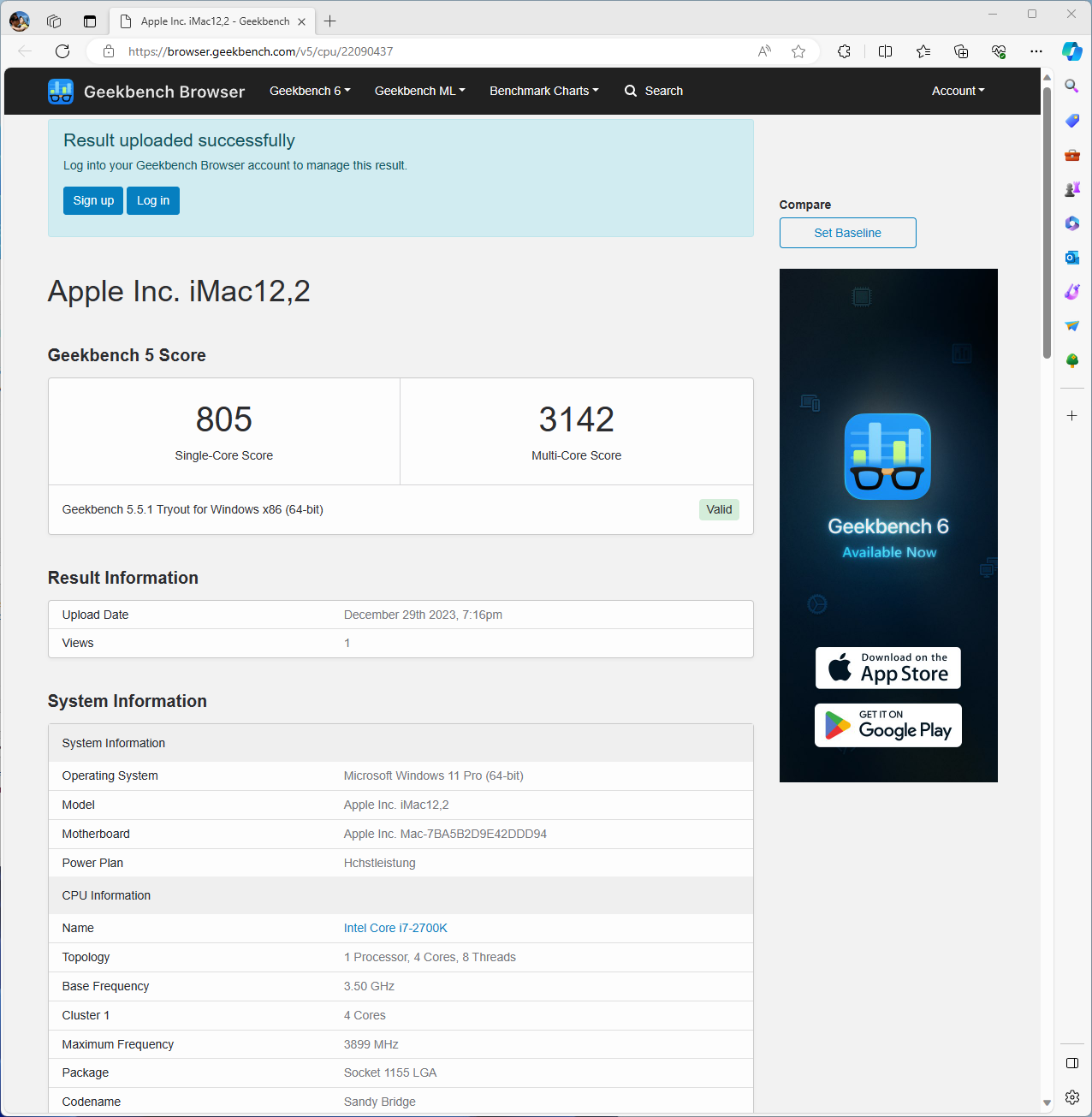The height and width of the screenshot is (1117, 1092).
Task: Open sidebar Microsoft 365 icon
Action: [1071, 223]
